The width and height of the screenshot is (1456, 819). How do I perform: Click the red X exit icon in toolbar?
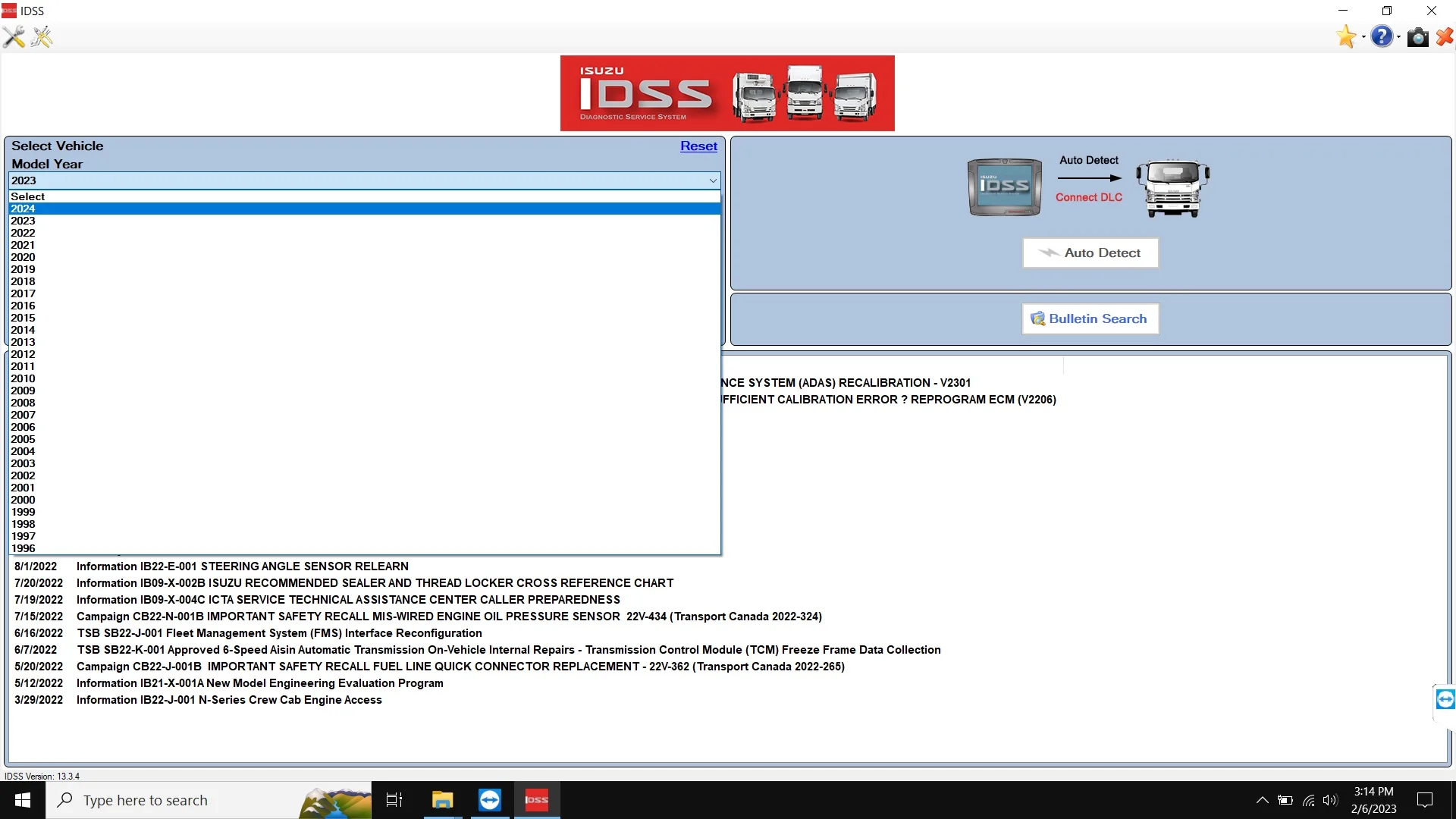(x=1445, y=36)
